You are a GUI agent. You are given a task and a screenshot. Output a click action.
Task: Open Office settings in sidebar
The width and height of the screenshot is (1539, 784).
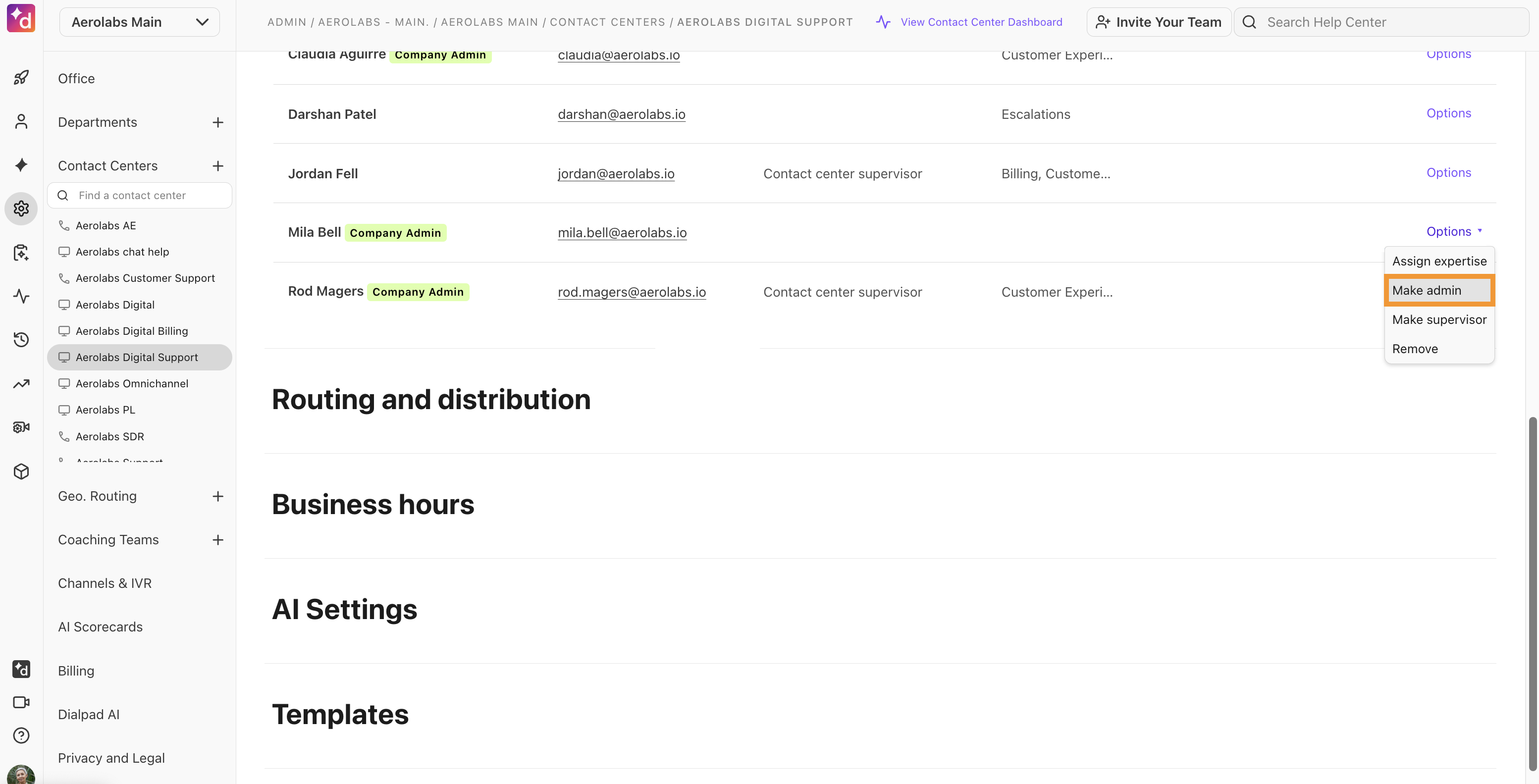pyautogui.click(x=76, y=79)
